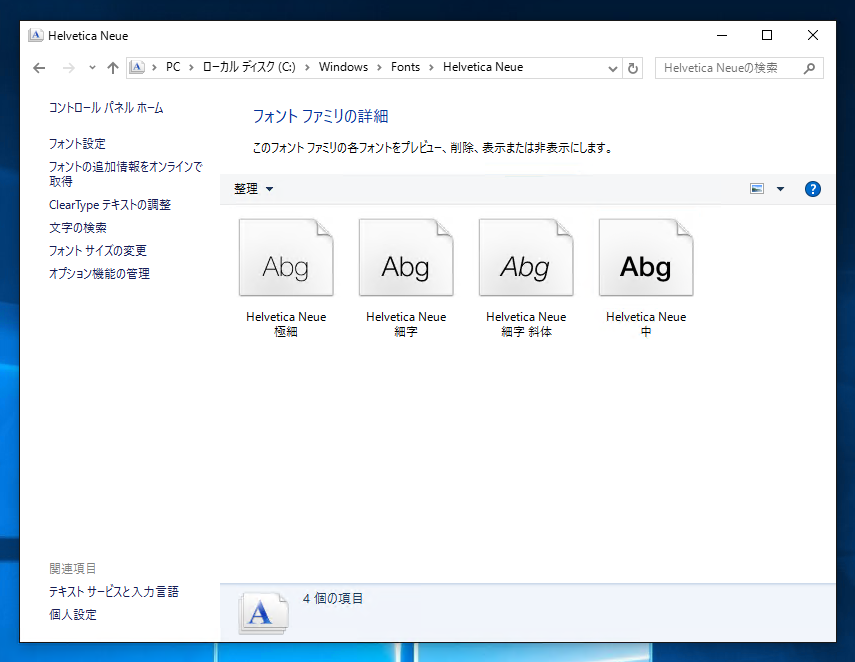Click the forward navigation arrow
855x662 pixels.
69,68
